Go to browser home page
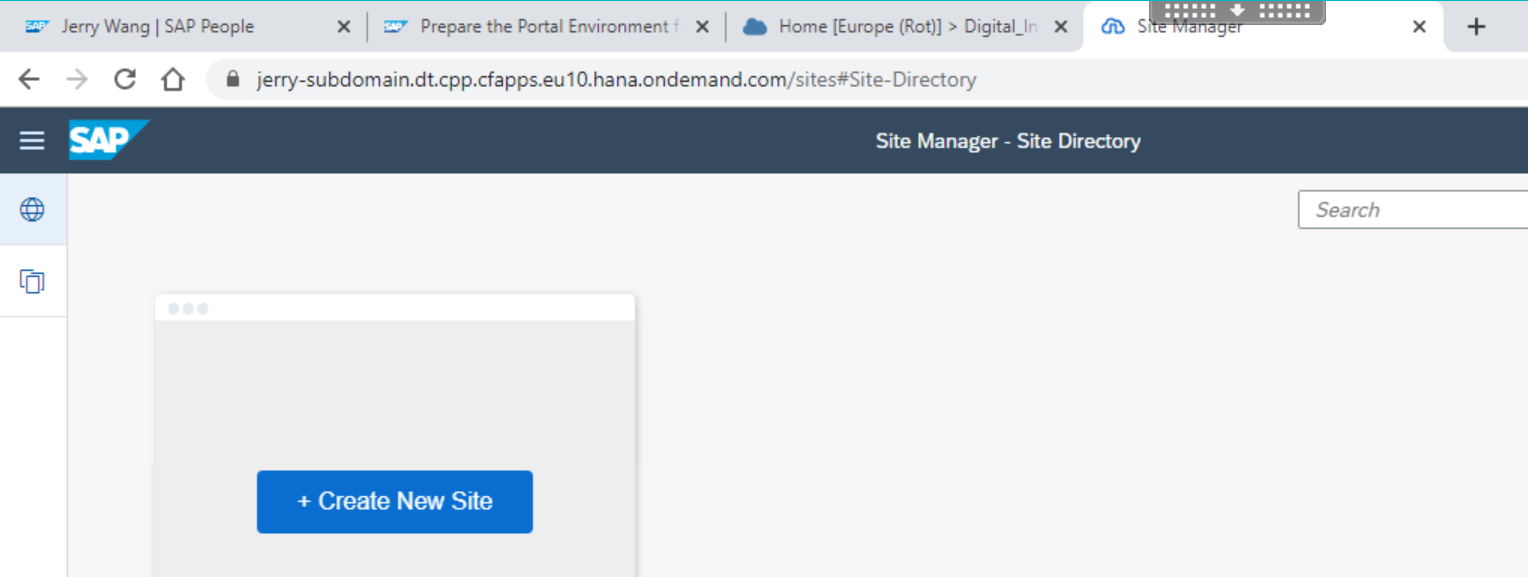Image resolution: width=1528 pixels, height=577 pixels. (173, 80)
